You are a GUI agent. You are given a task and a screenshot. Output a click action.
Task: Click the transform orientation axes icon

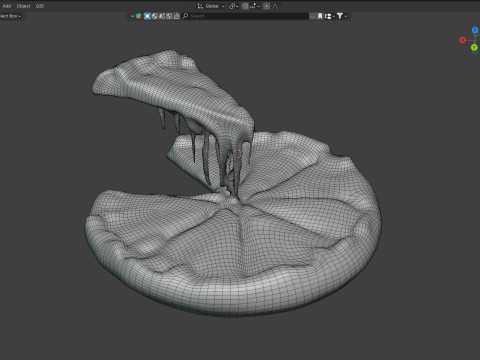(x=200, y=6)
